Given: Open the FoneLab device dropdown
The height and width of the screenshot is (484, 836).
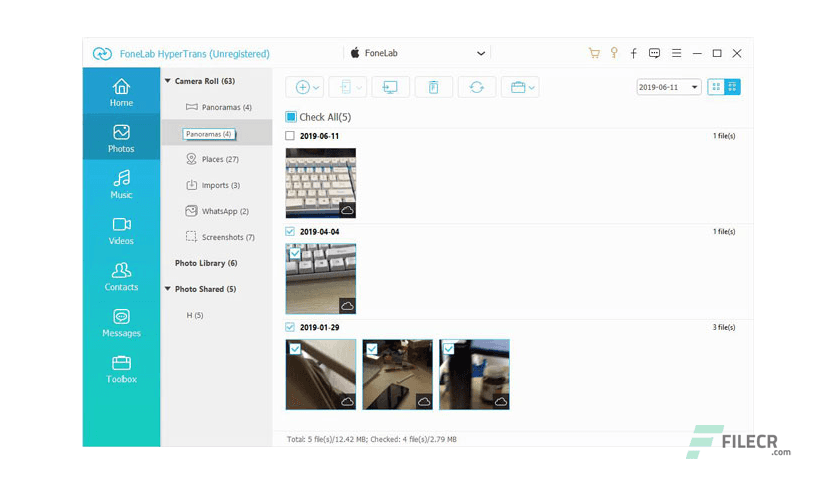Looking at the screenshot, I should click(417, 53).
